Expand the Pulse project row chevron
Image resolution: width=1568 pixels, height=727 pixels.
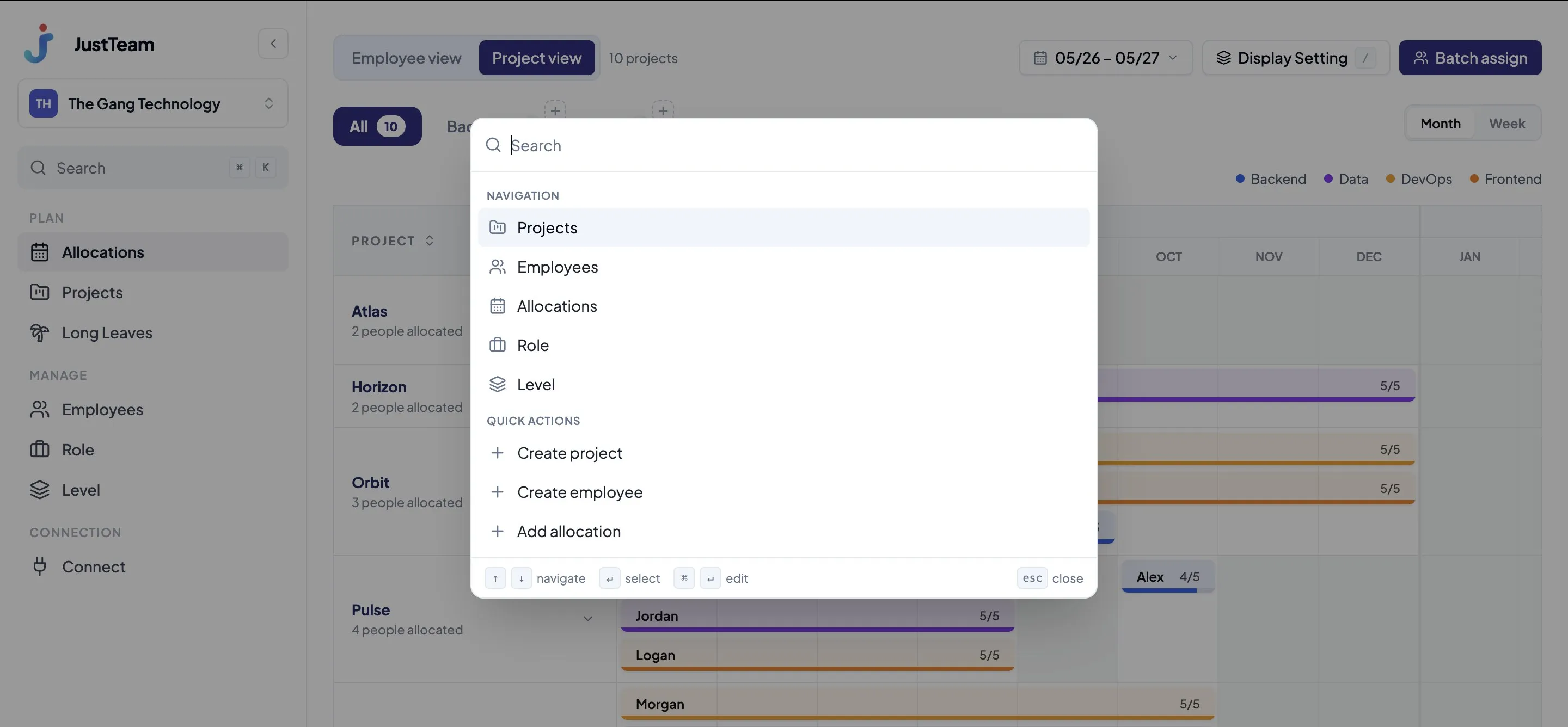click(x=588, y=619)
